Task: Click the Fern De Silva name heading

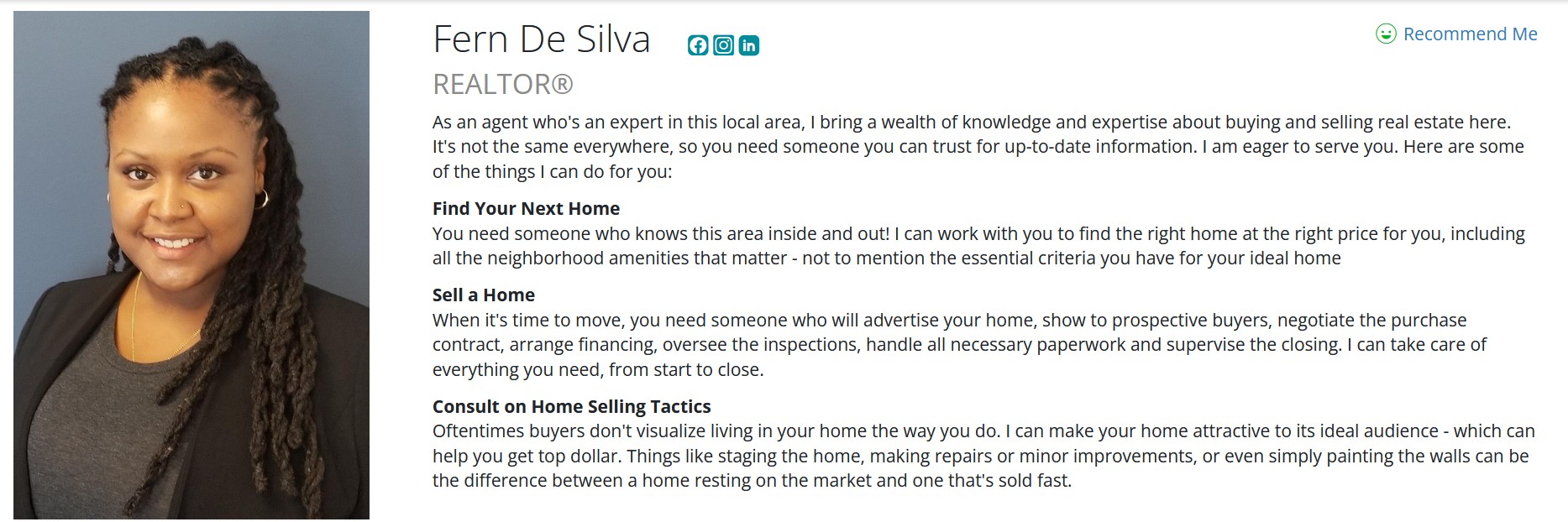Action: 541,39
